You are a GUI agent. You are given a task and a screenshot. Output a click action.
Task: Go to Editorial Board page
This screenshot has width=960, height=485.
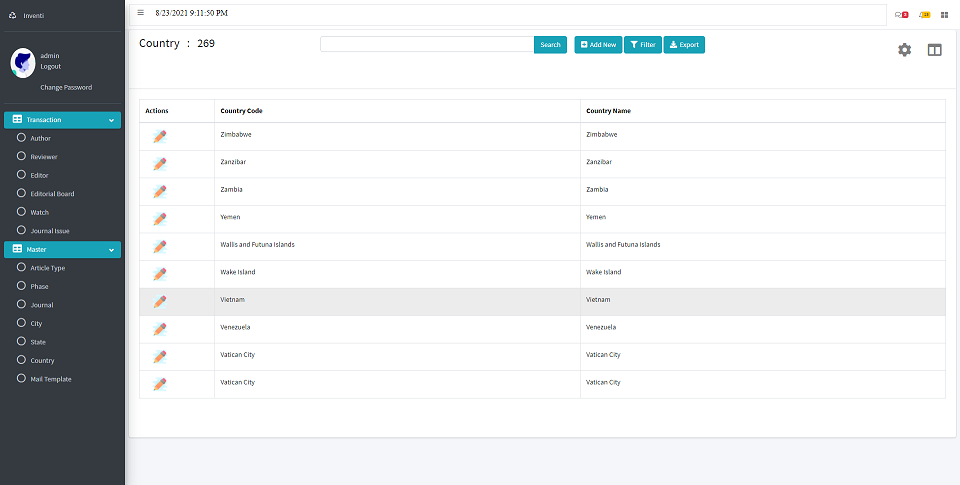[x=52, y=194]
